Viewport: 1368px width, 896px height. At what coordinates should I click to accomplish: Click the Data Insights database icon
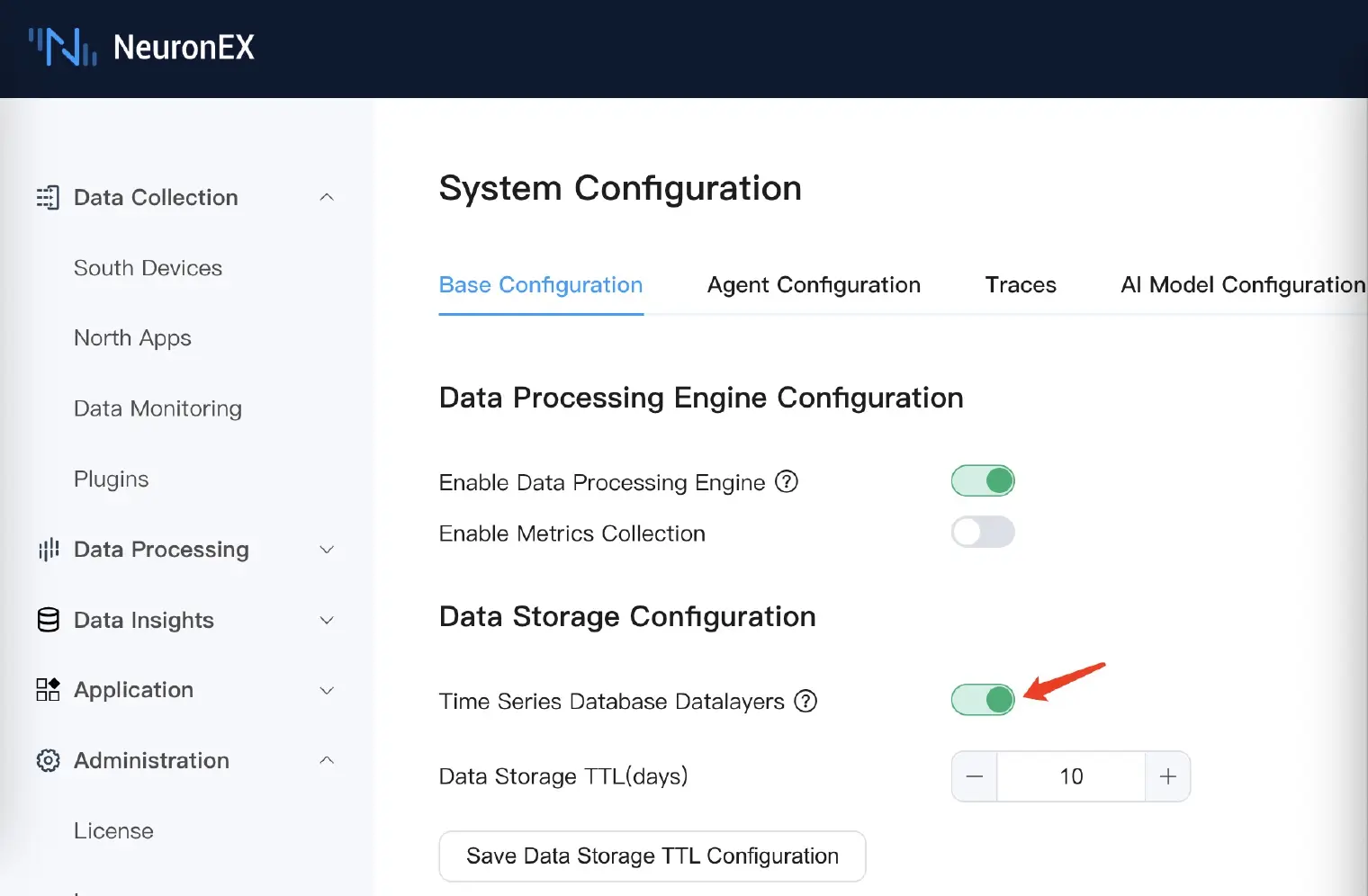pyautogui.click(x=48, y=620)
